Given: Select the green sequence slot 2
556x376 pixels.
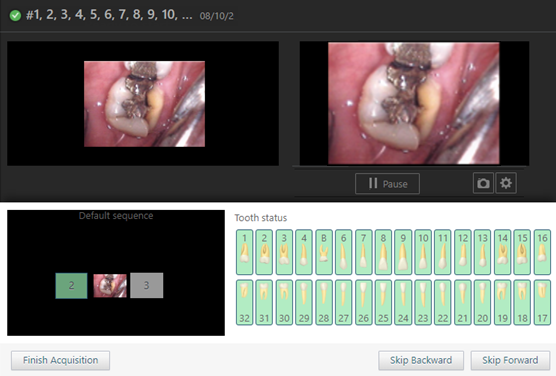Looking at the screenshot, I should [x=71, y=286].
